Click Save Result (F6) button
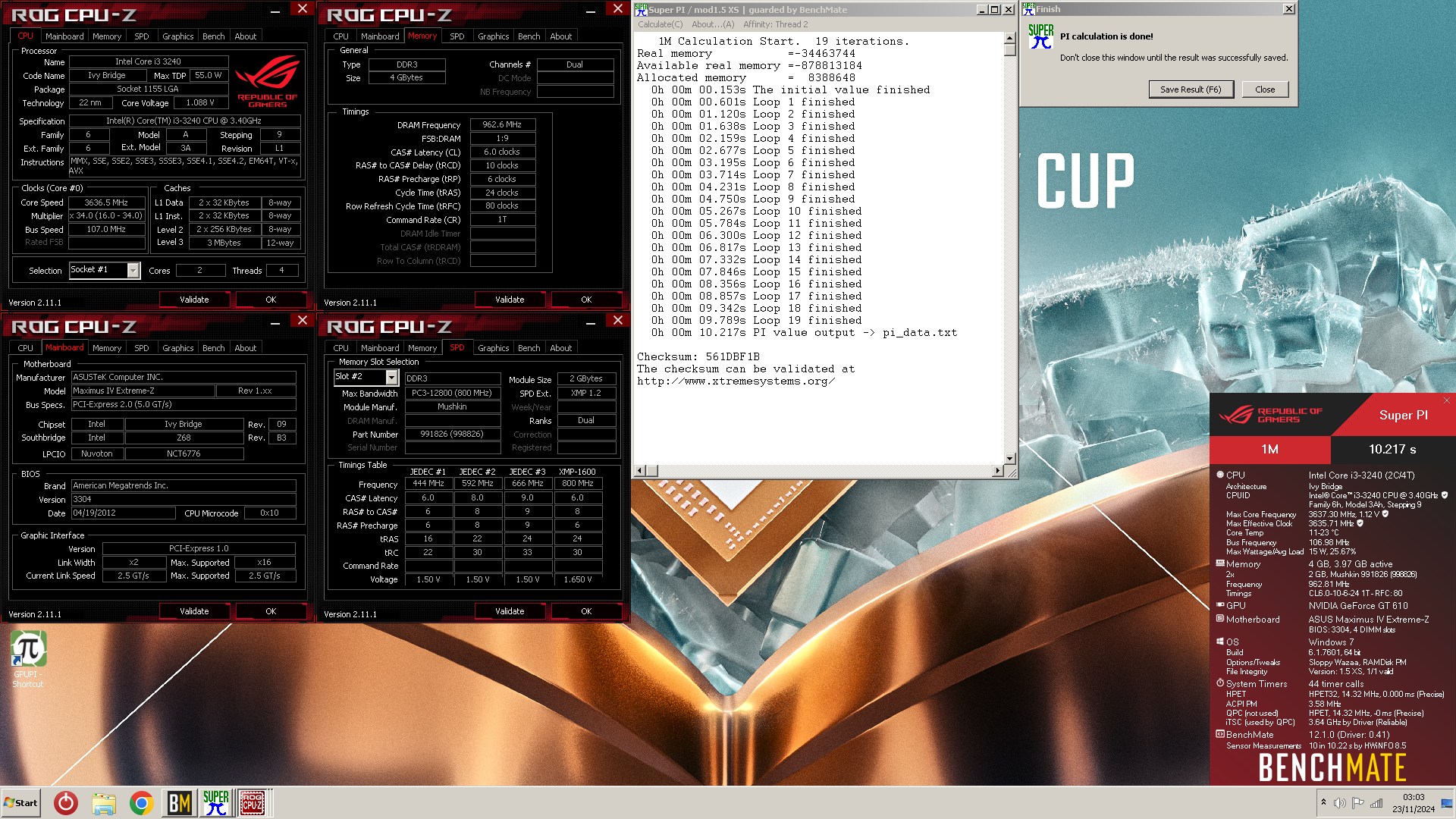1456x819 pixels. 1191,89
